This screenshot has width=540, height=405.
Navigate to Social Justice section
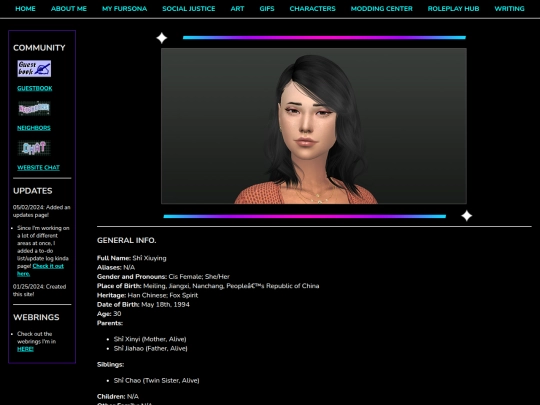pyautogui.click(x=189, y=9)
